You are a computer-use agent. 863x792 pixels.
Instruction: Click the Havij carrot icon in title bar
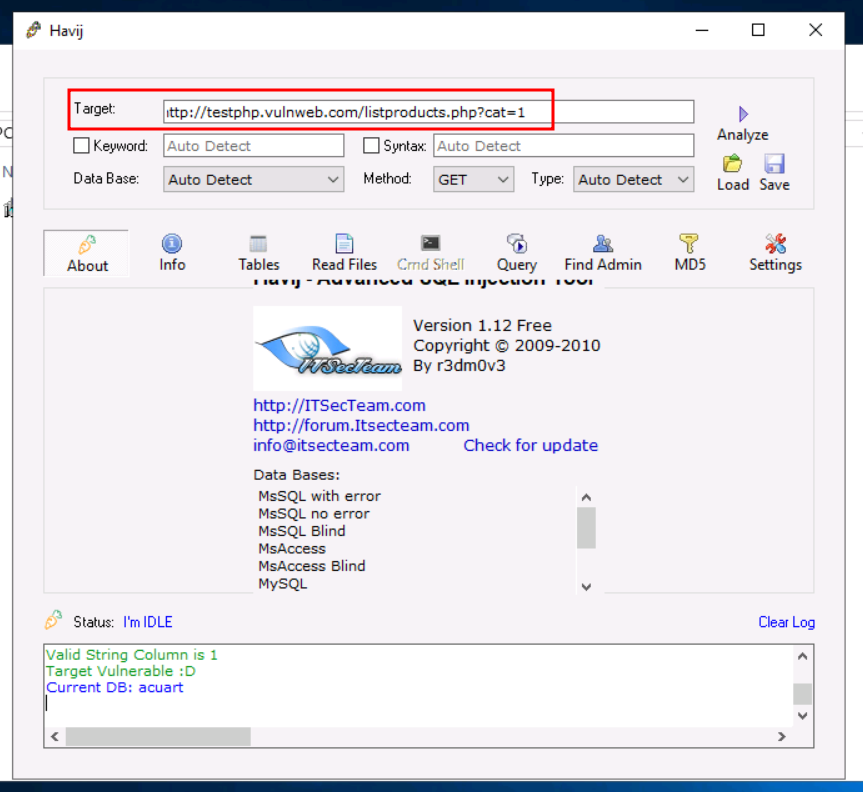coord(34,30)
